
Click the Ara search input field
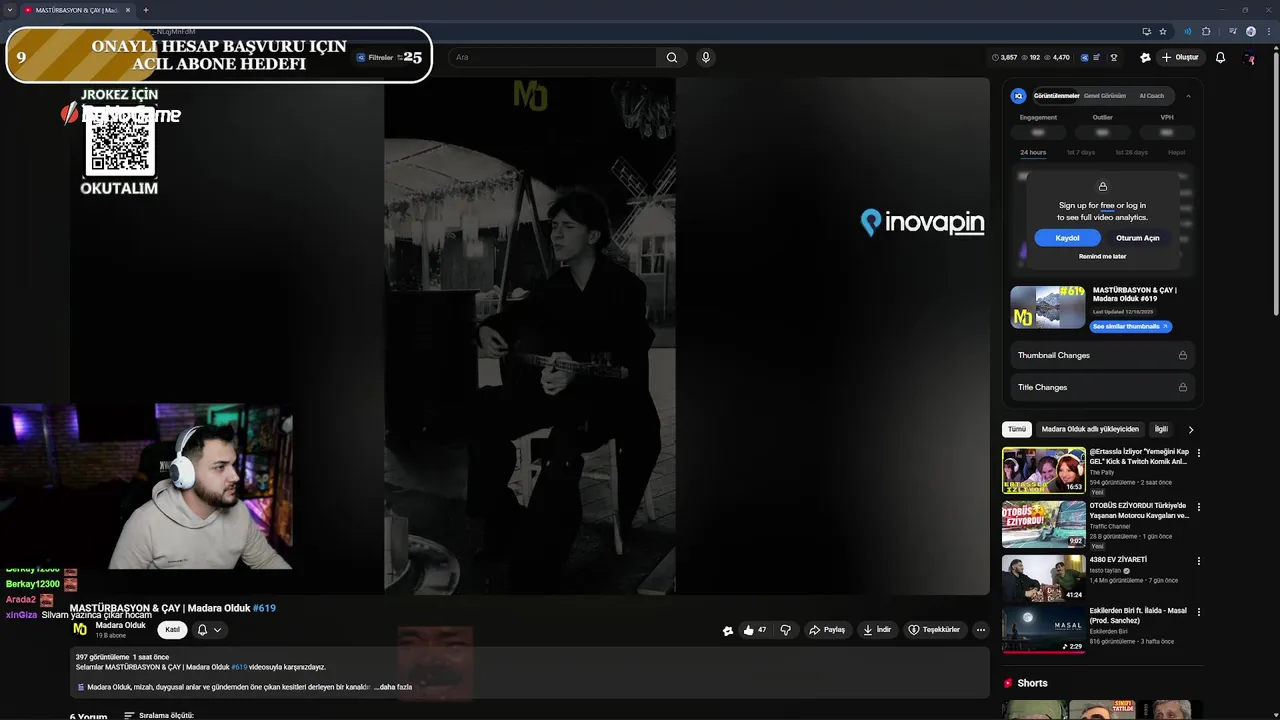coord(553,57)
